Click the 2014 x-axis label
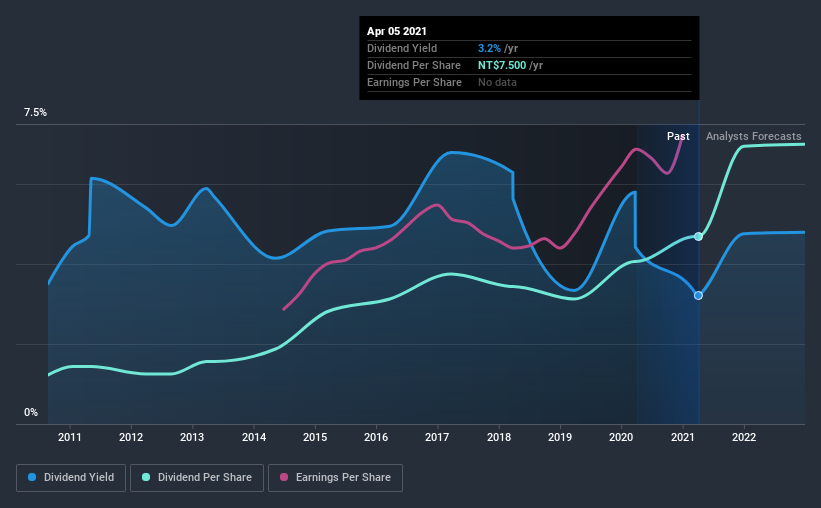 tap(254, 437)
